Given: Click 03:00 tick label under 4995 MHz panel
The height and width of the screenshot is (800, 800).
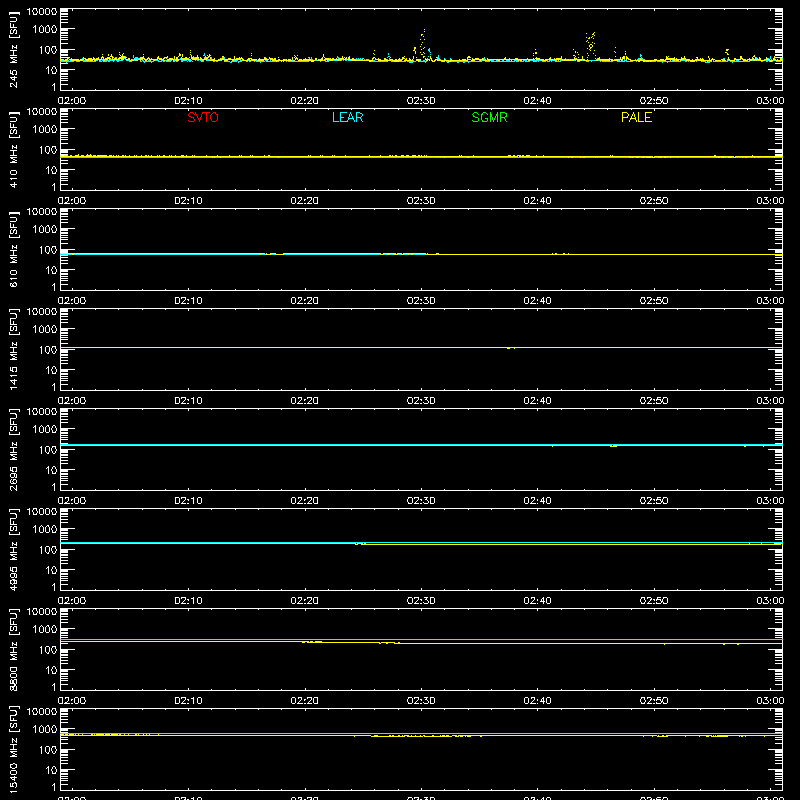Looking at the screenshot, I should click(x=770, y=601).
